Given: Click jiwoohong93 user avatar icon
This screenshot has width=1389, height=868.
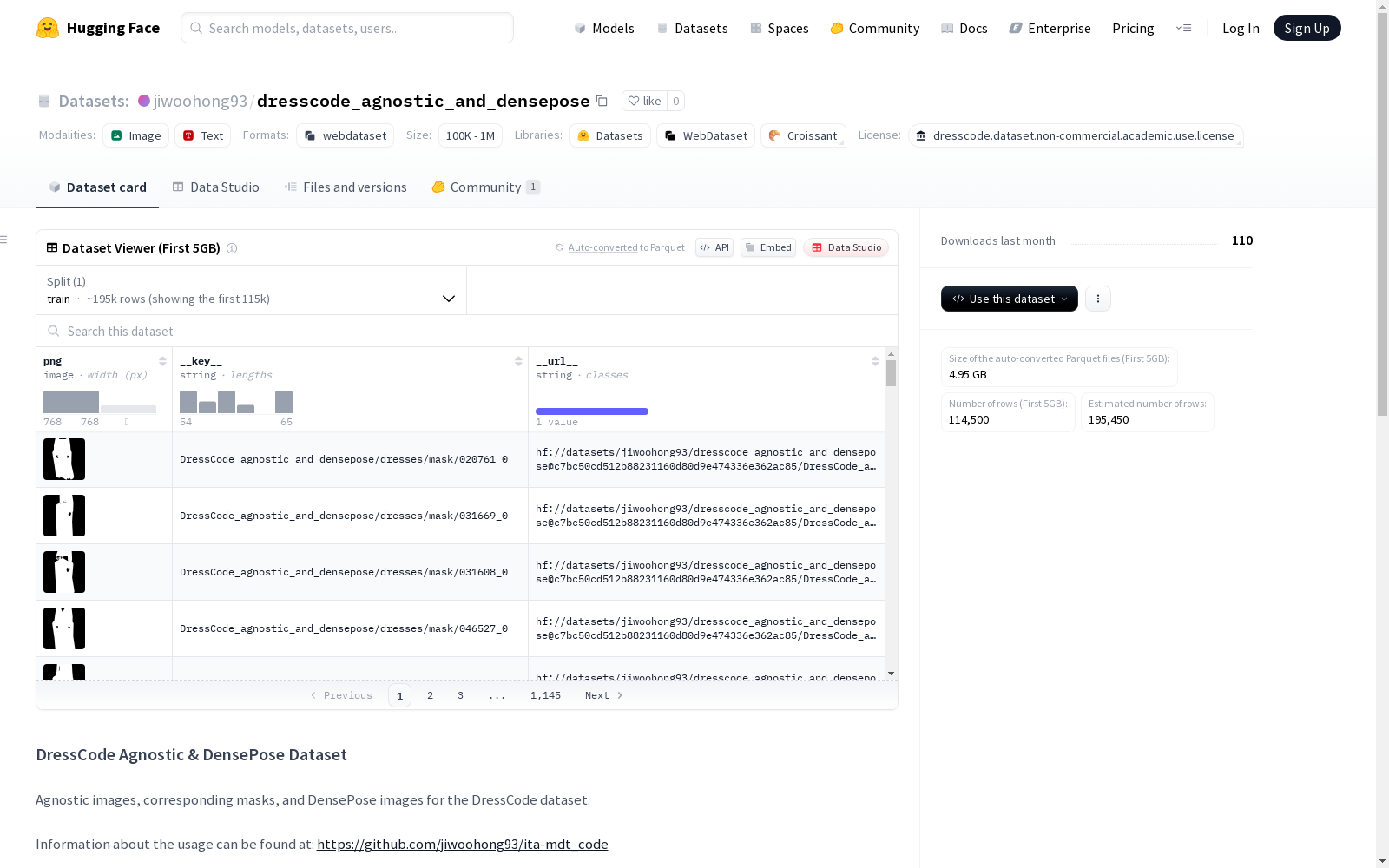Looking at the screenshot, I should coord(144,101).
